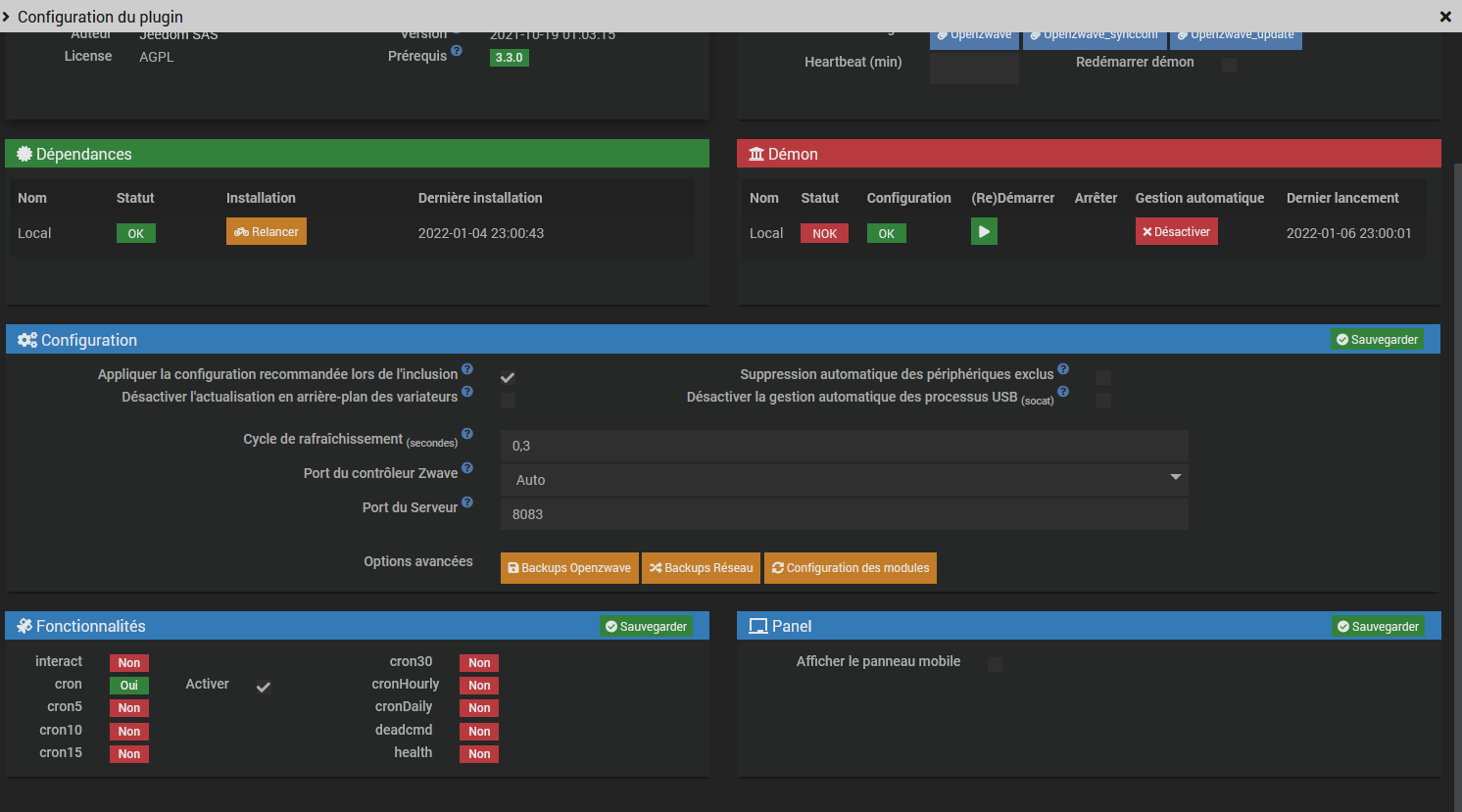1462x812 pixels.
Task: Open Configuration des modules
Action: [x=850, y=568]
